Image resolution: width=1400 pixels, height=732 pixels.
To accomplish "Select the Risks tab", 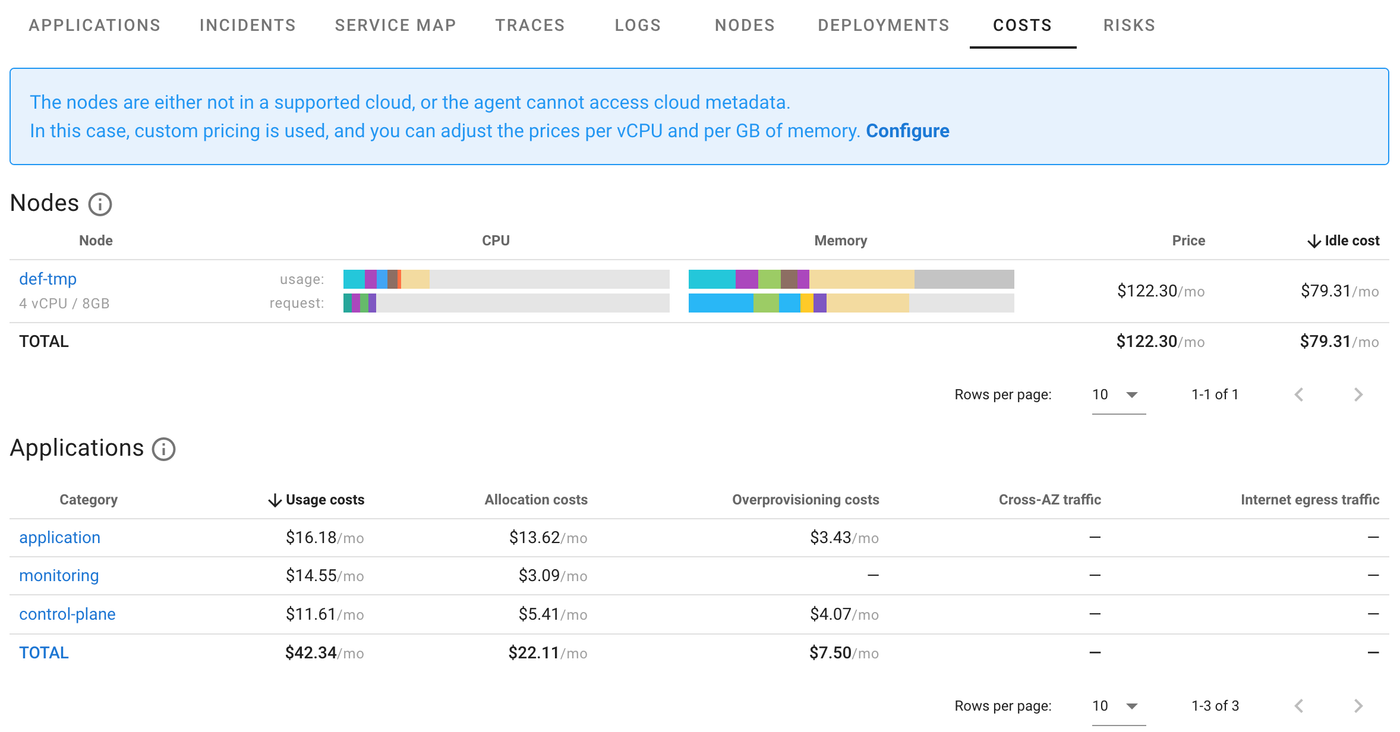I will click(1129, 25).
